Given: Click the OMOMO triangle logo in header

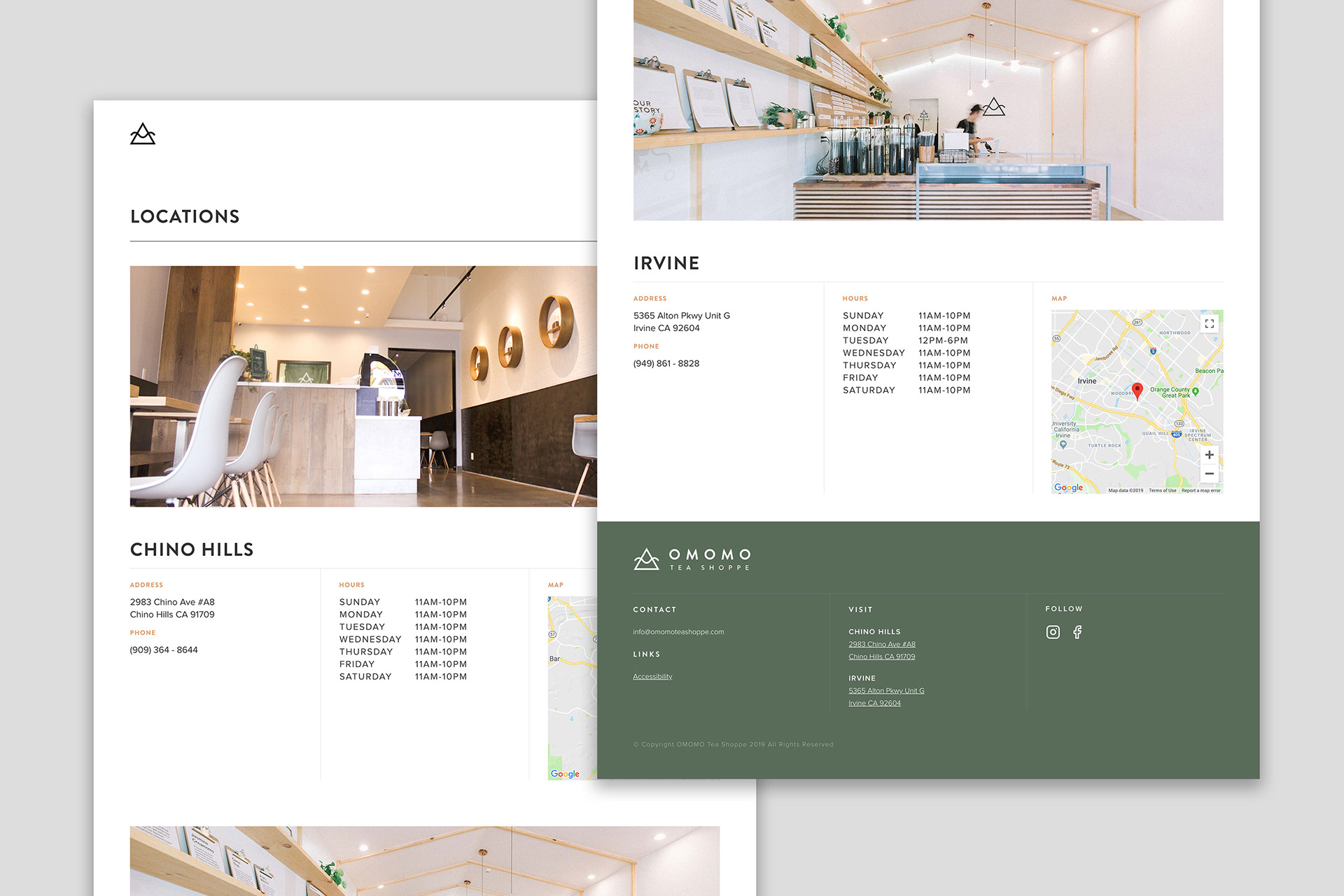Looking at the screenshot, I should point(143,134).
